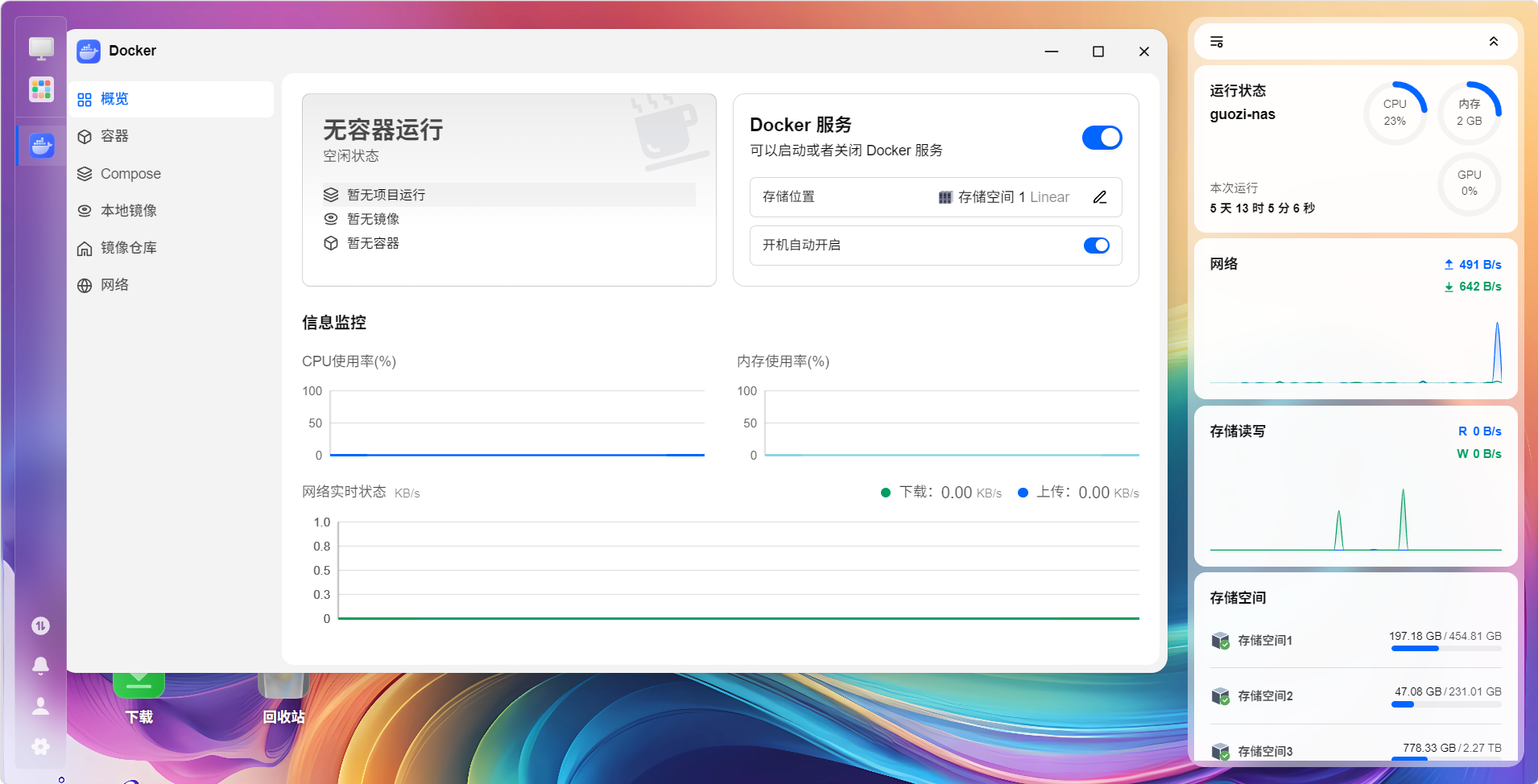Click 暂无容器 row
This screenshot has height=784, width=1538.
[509, 243]
